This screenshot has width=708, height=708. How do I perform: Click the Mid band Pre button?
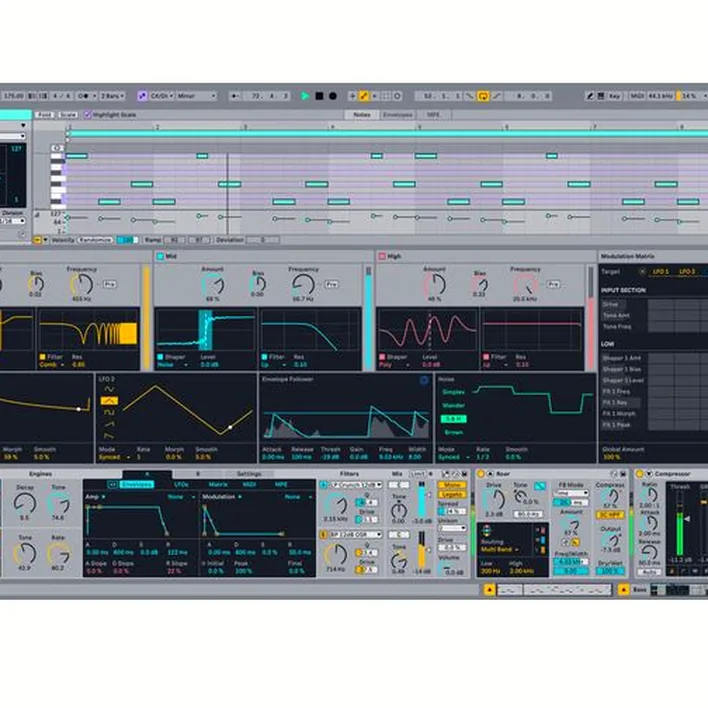point(331,284)
